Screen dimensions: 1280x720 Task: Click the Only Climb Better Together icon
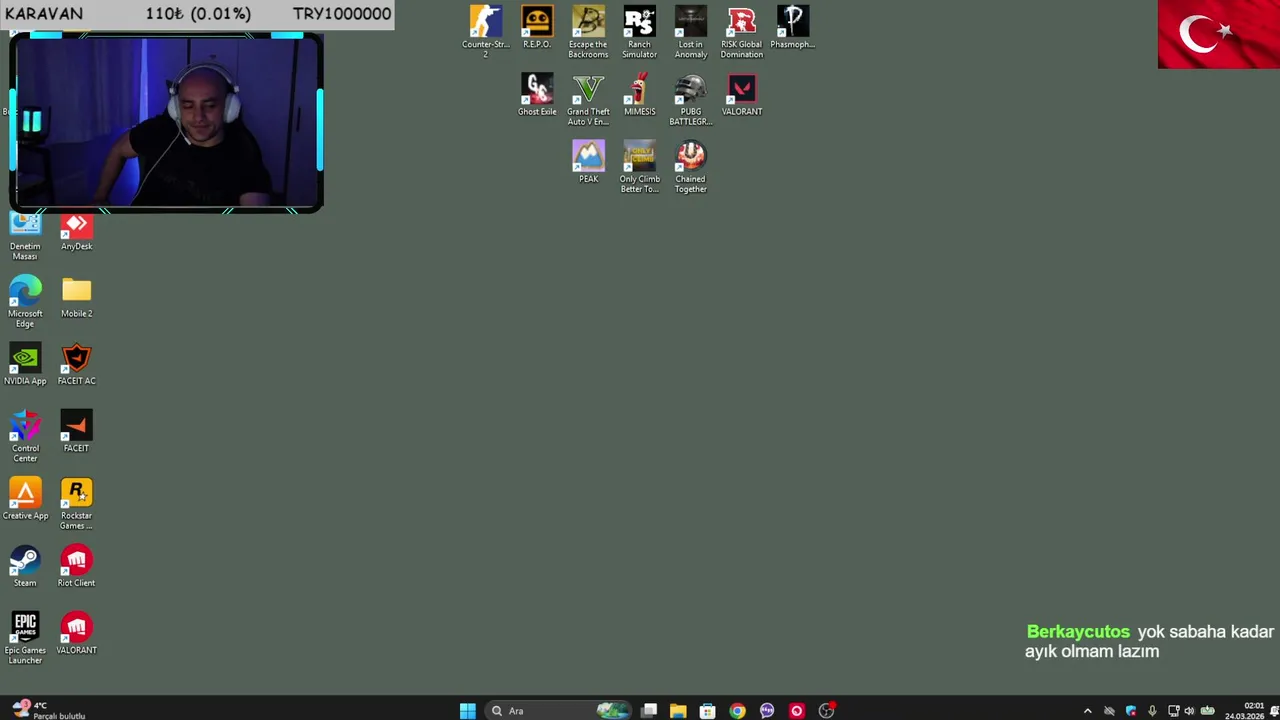pos(639,166)
